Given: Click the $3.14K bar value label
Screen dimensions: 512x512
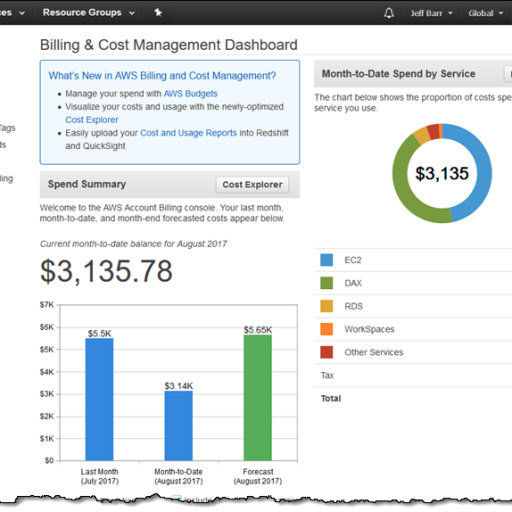Looking at the screenshot, I should pos(179,386).
